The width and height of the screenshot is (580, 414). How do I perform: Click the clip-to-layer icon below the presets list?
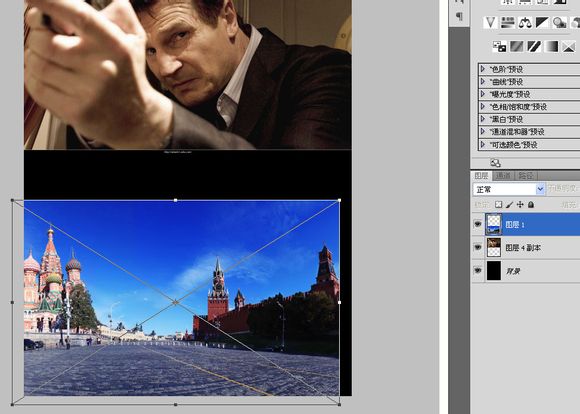tap(495, 163)
